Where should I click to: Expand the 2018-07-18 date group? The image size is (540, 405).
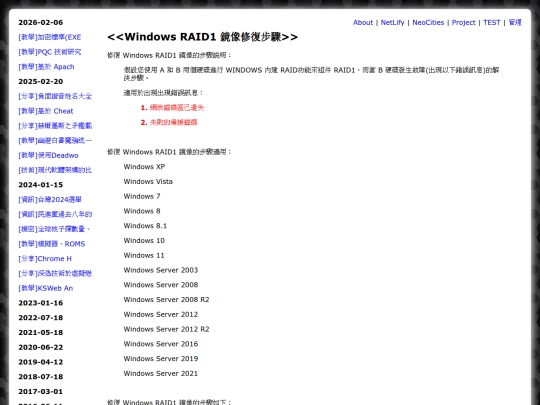tap(41, 377)
